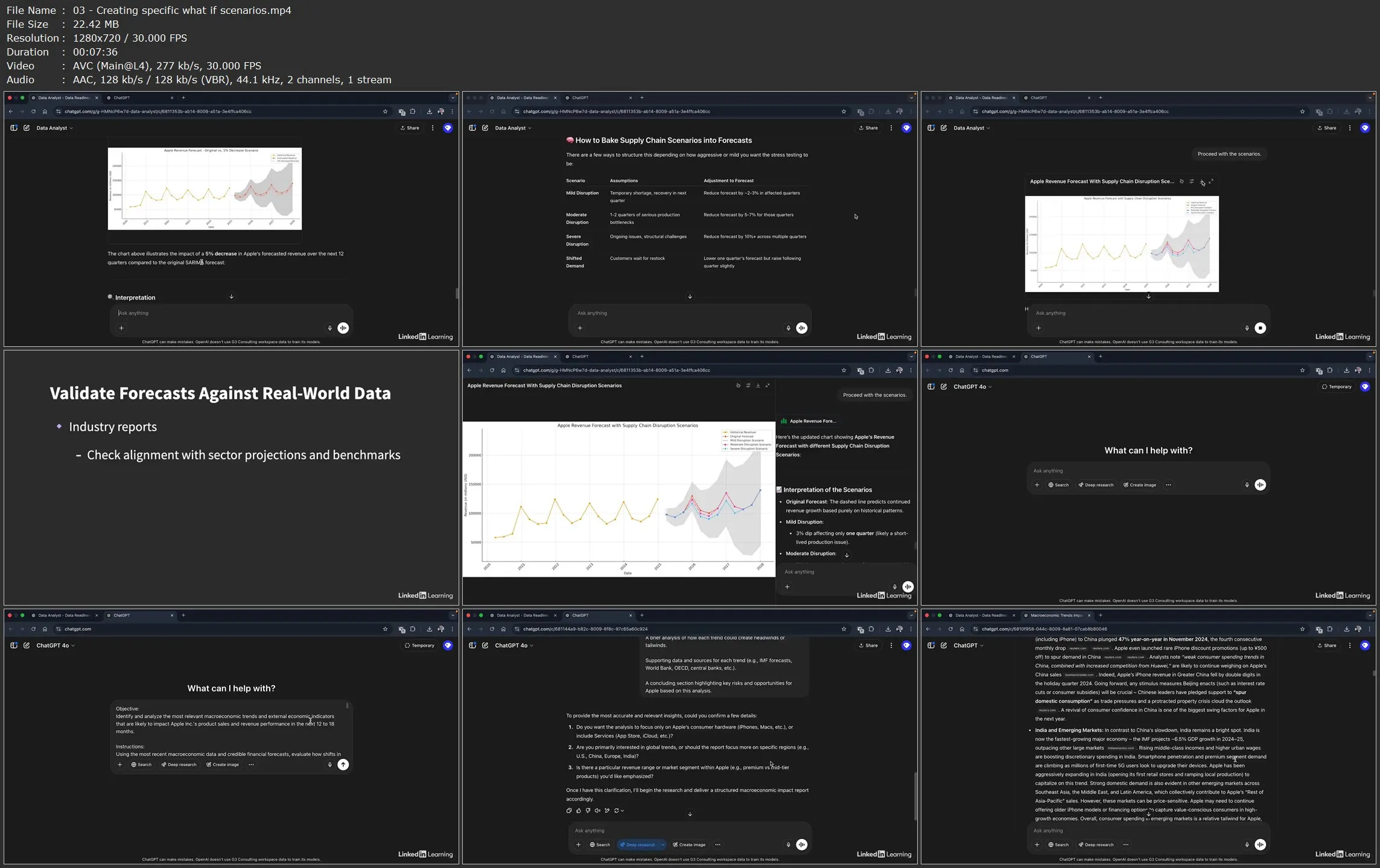The width and height of the screenshot is (1380, 868).
Task: Toggle the highlighted blue Deep research button
Action: 638,844
